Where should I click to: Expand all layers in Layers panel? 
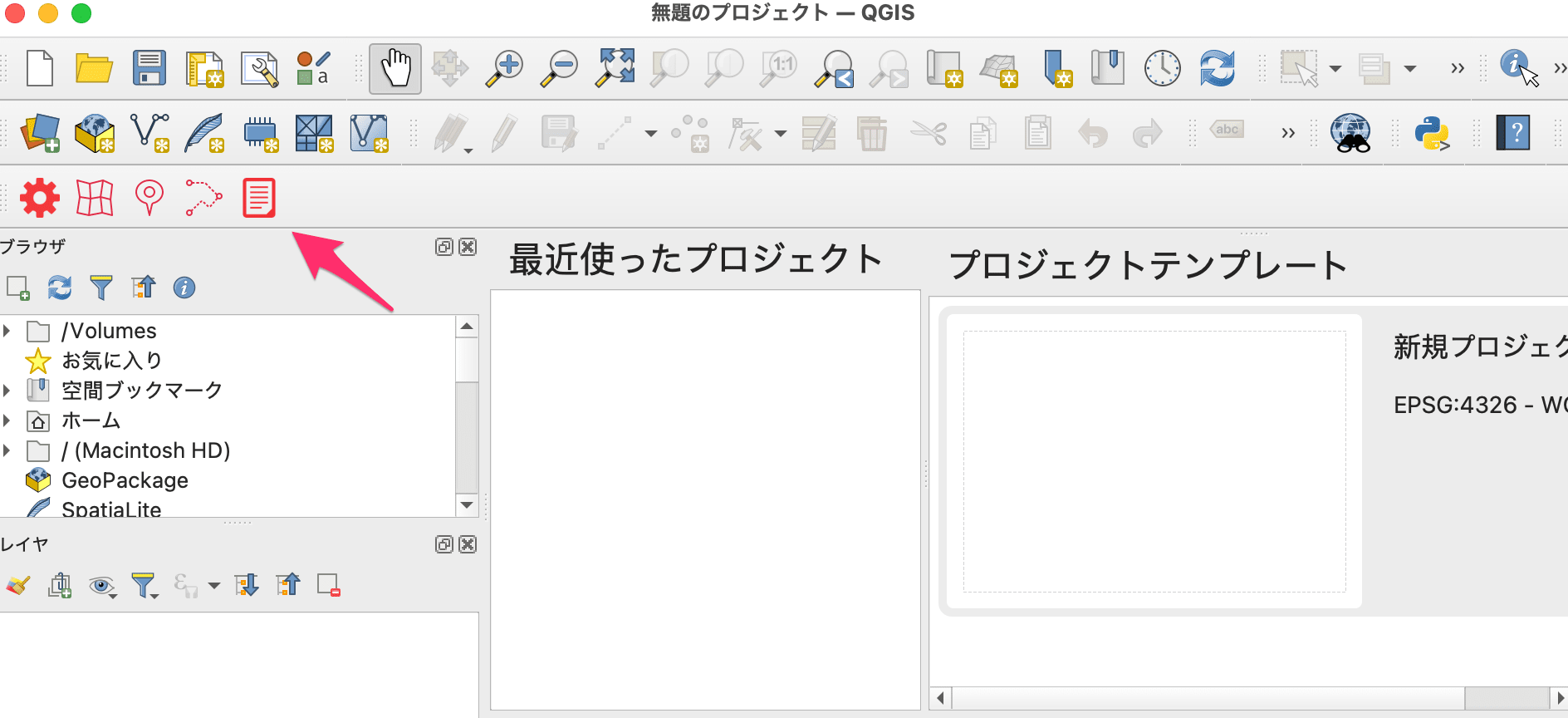[247, 585]
